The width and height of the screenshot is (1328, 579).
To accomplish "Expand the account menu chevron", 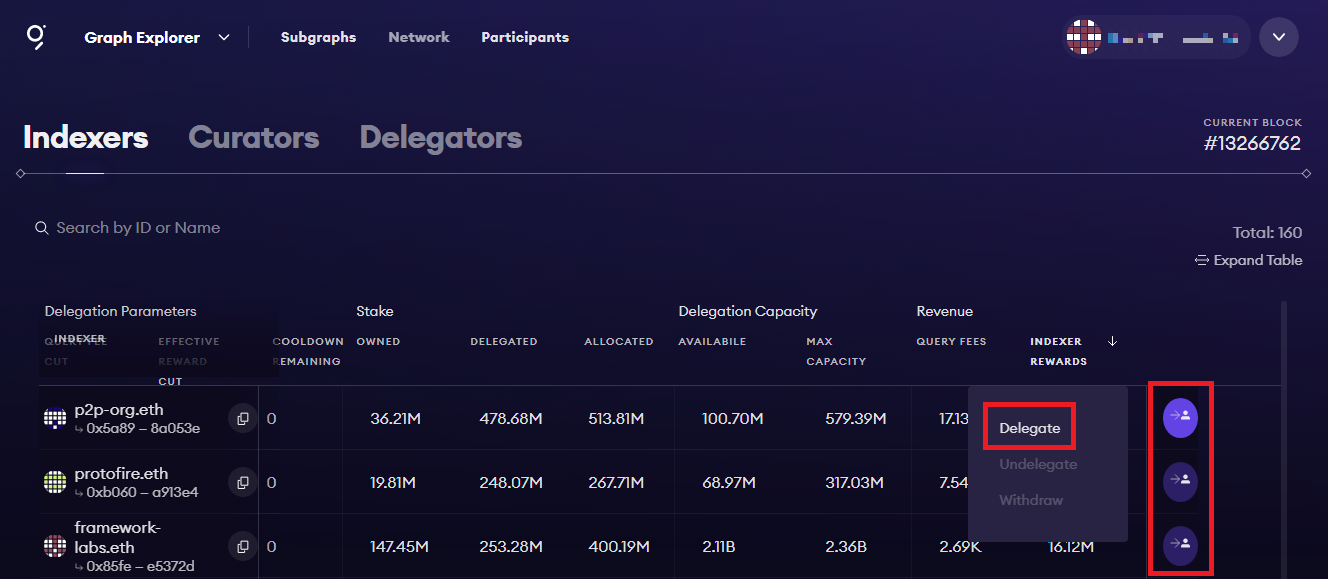I will pos(1278,37).
